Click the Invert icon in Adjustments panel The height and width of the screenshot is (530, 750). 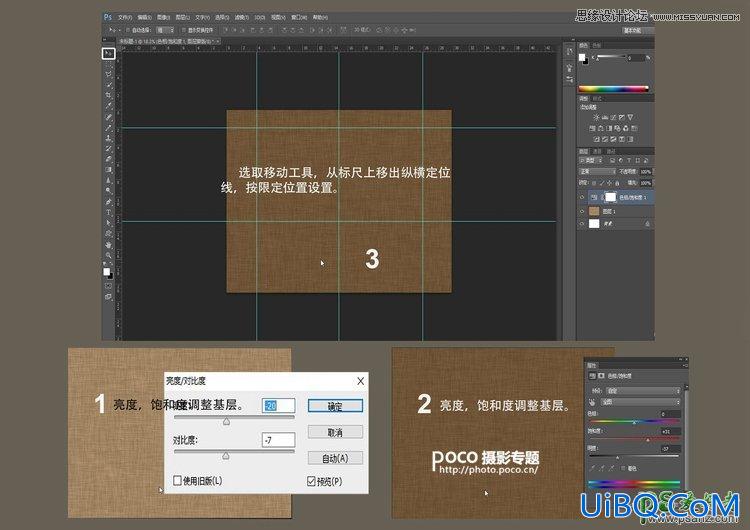(x=596, y=139)
